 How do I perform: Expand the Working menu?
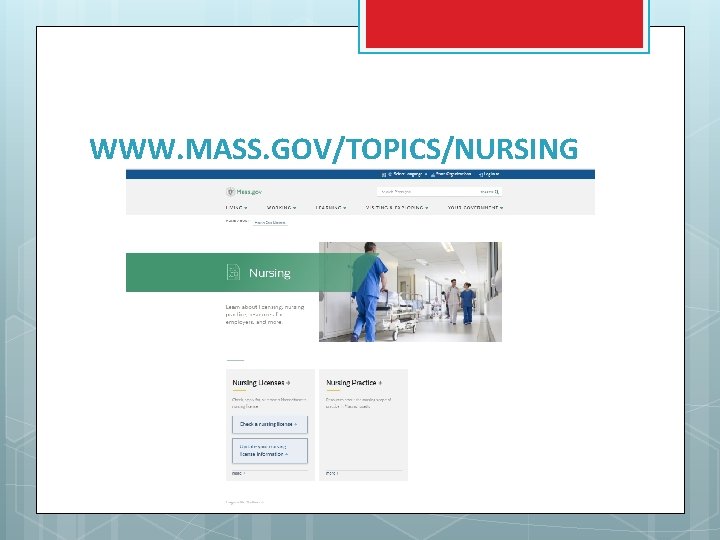[x=281, y=208]
